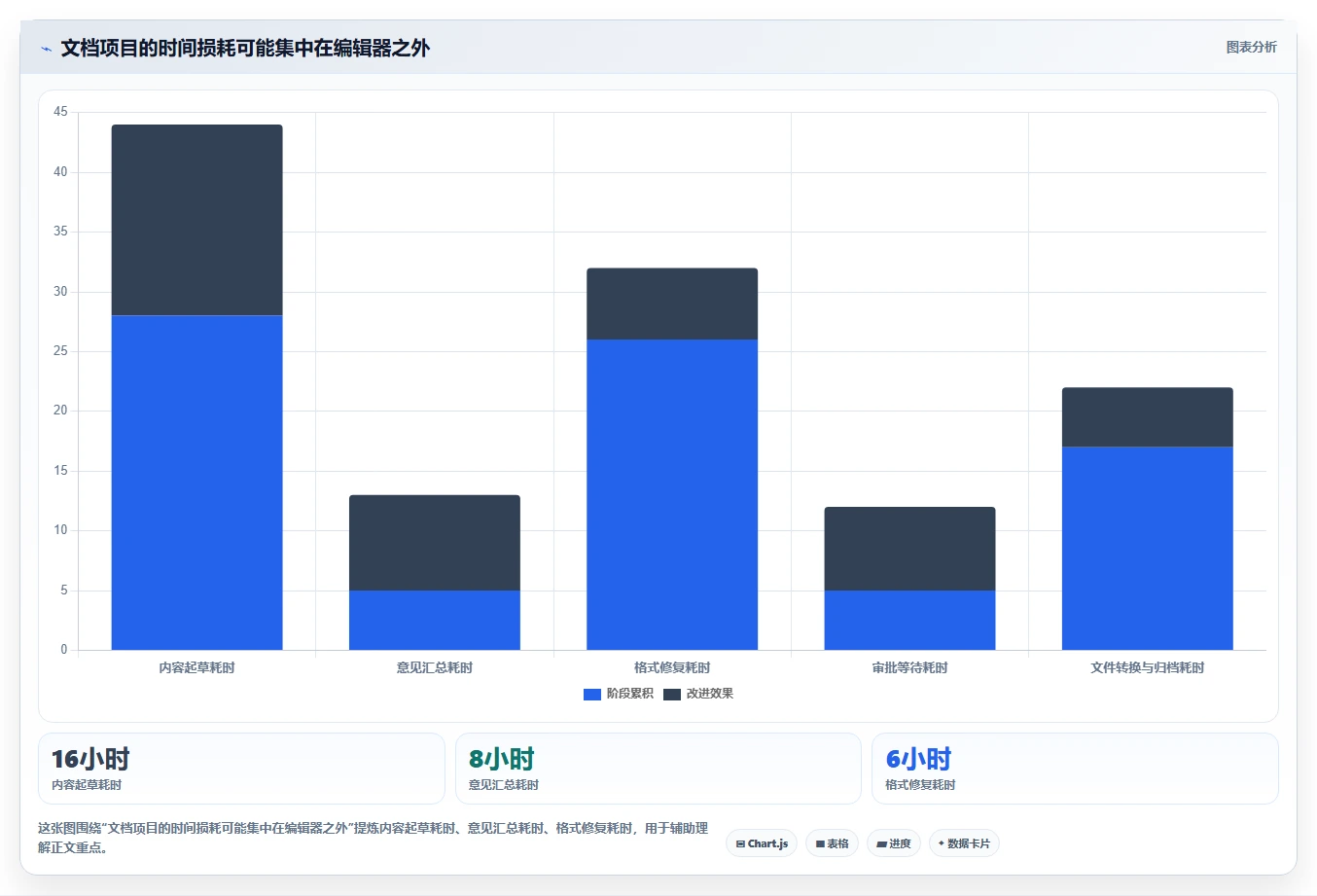Select the 进度 tag chip
Screen dimensions: 1317x896
click(894, 843)
